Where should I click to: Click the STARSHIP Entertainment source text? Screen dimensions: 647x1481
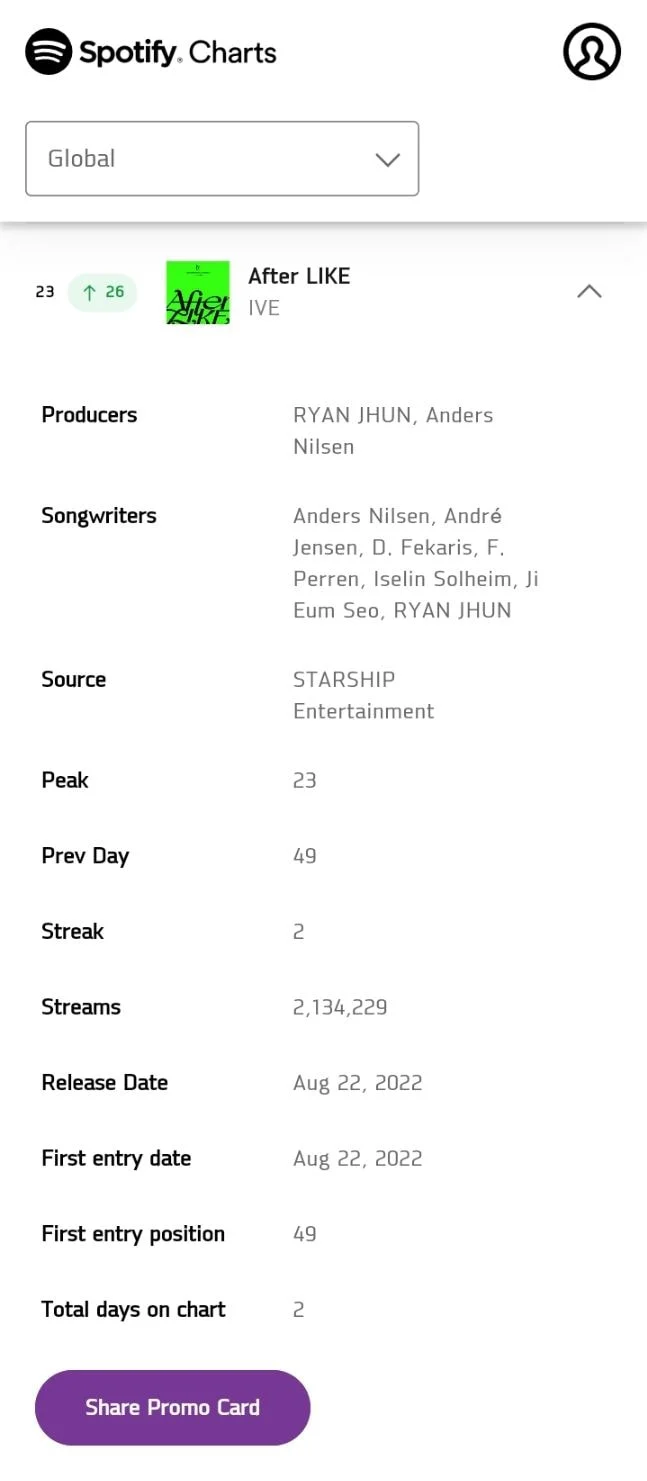click(364, 695)
